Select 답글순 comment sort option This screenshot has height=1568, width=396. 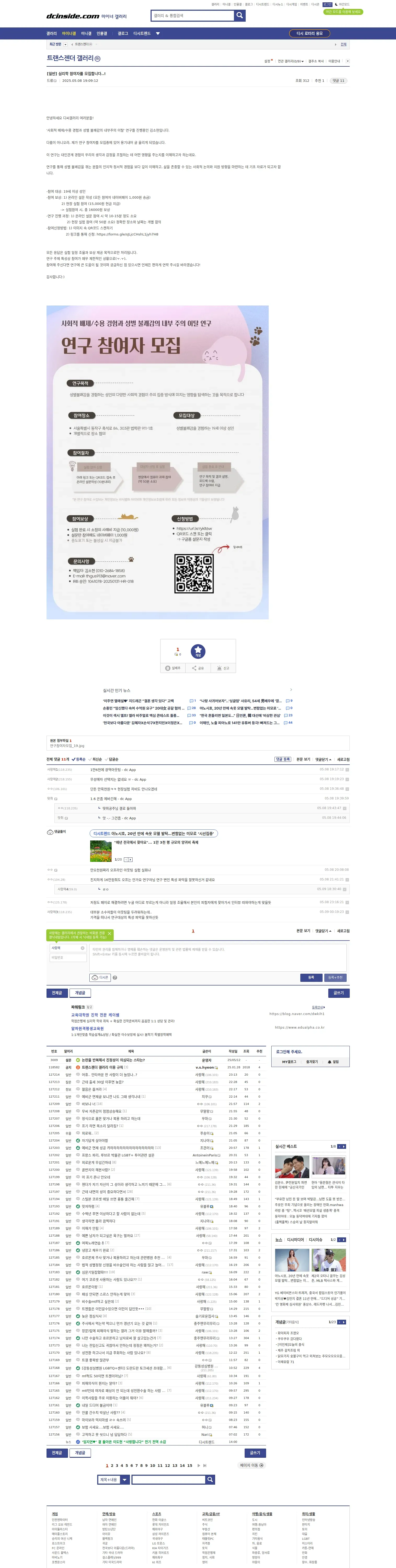(x=112, y=759)
